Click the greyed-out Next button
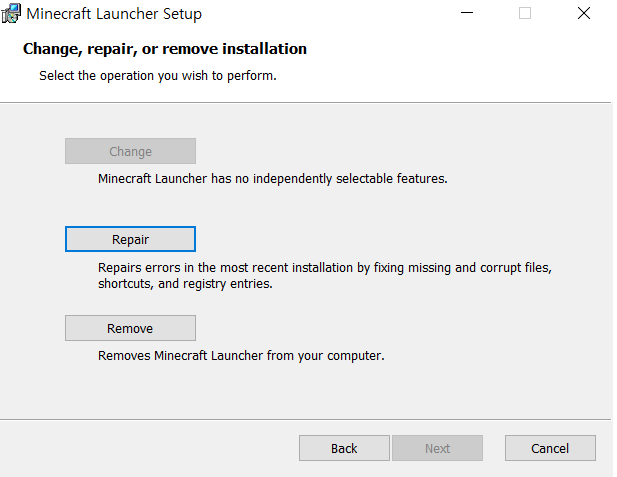Screen dimensions: 617x477 (x=437, y=448)
